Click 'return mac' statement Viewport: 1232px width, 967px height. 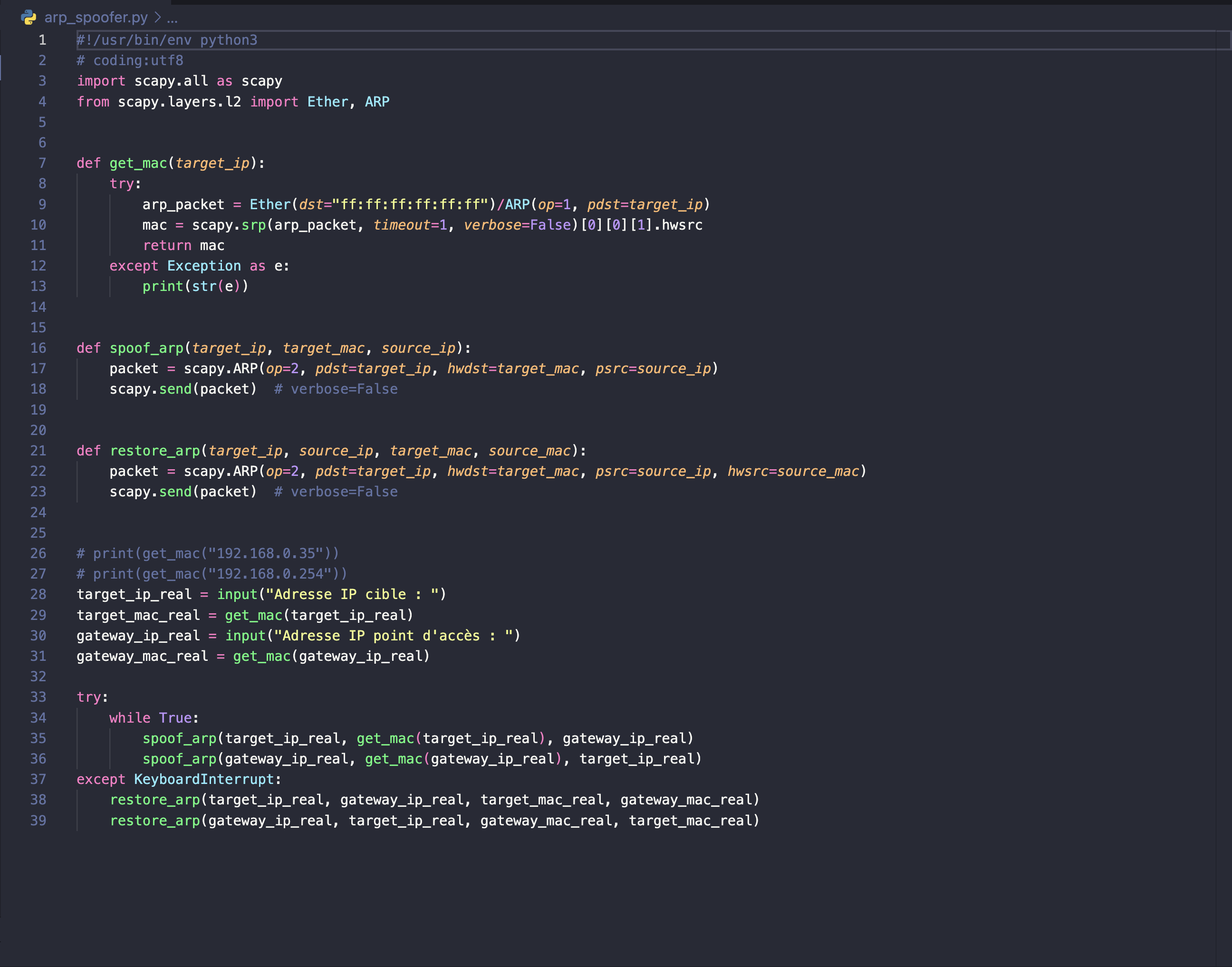(x=184, y=245)
